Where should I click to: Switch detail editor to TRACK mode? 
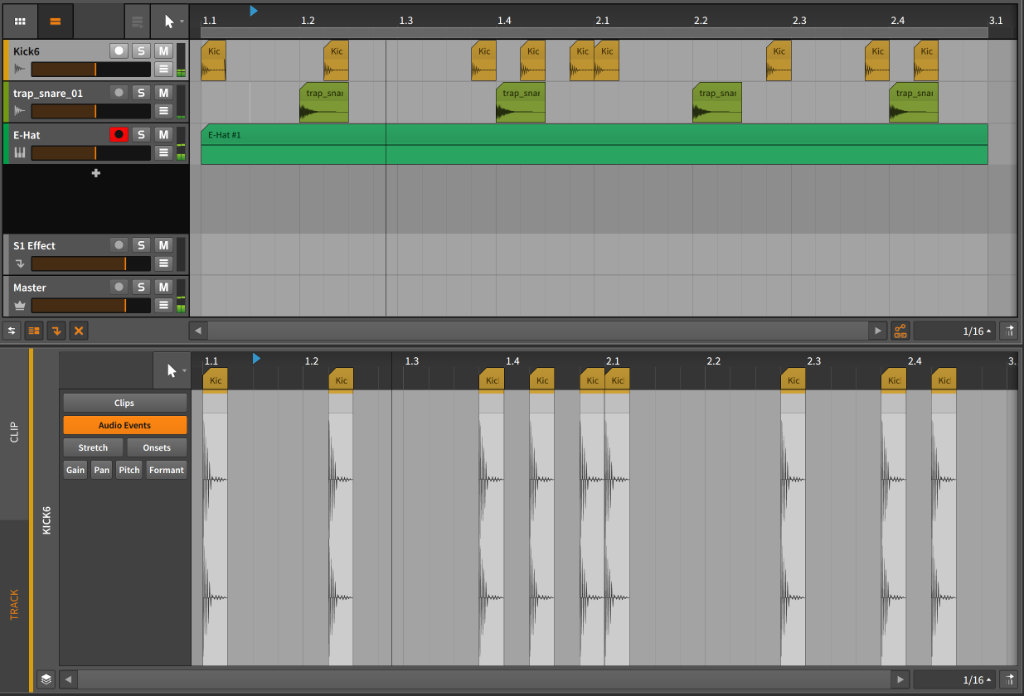point(14,605)
